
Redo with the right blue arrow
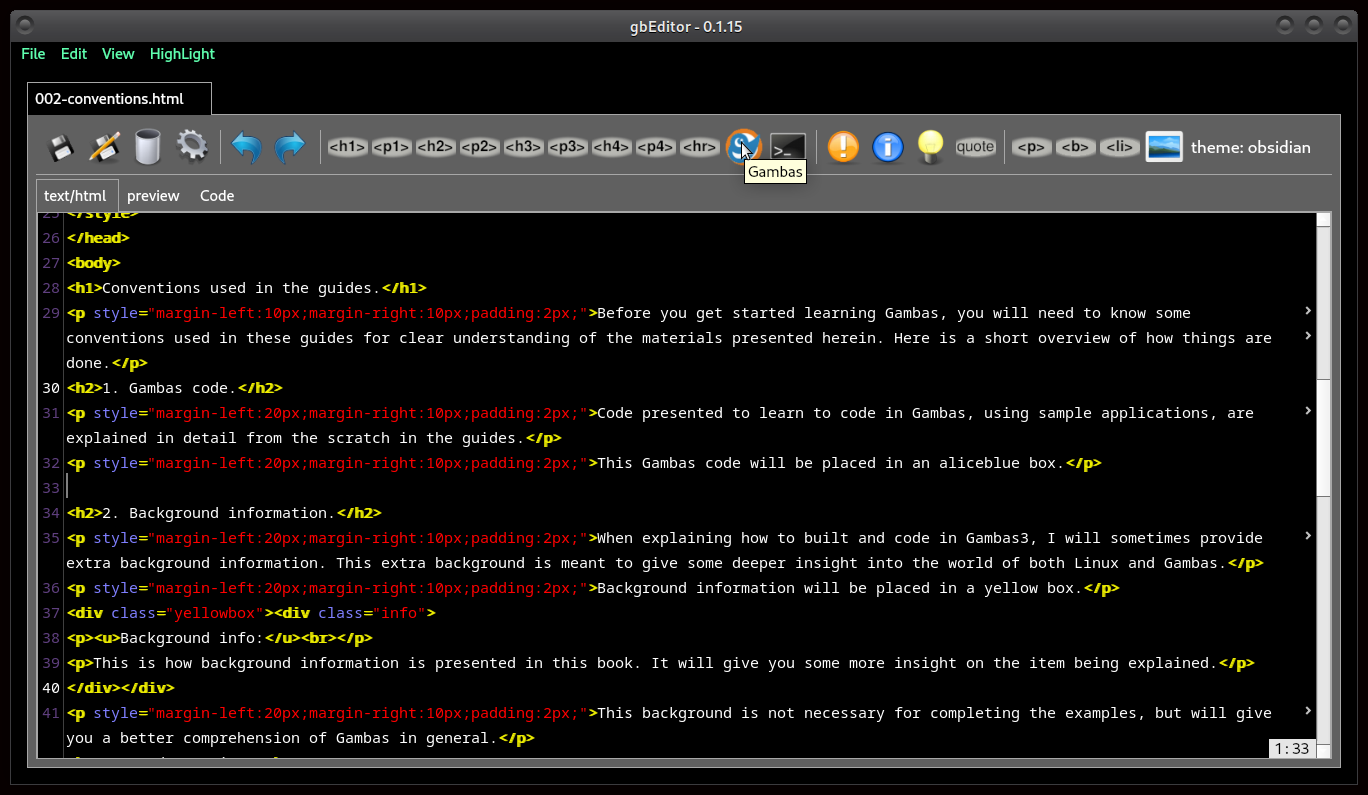pyautogui.click(x=289, y=148)
